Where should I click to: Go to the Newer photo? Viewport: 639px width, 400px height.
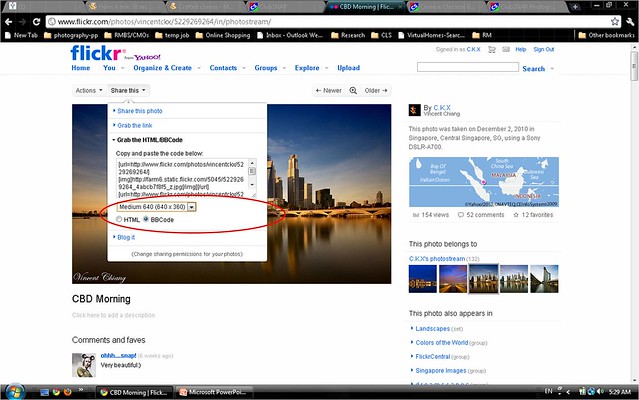[x=329, y=90]
